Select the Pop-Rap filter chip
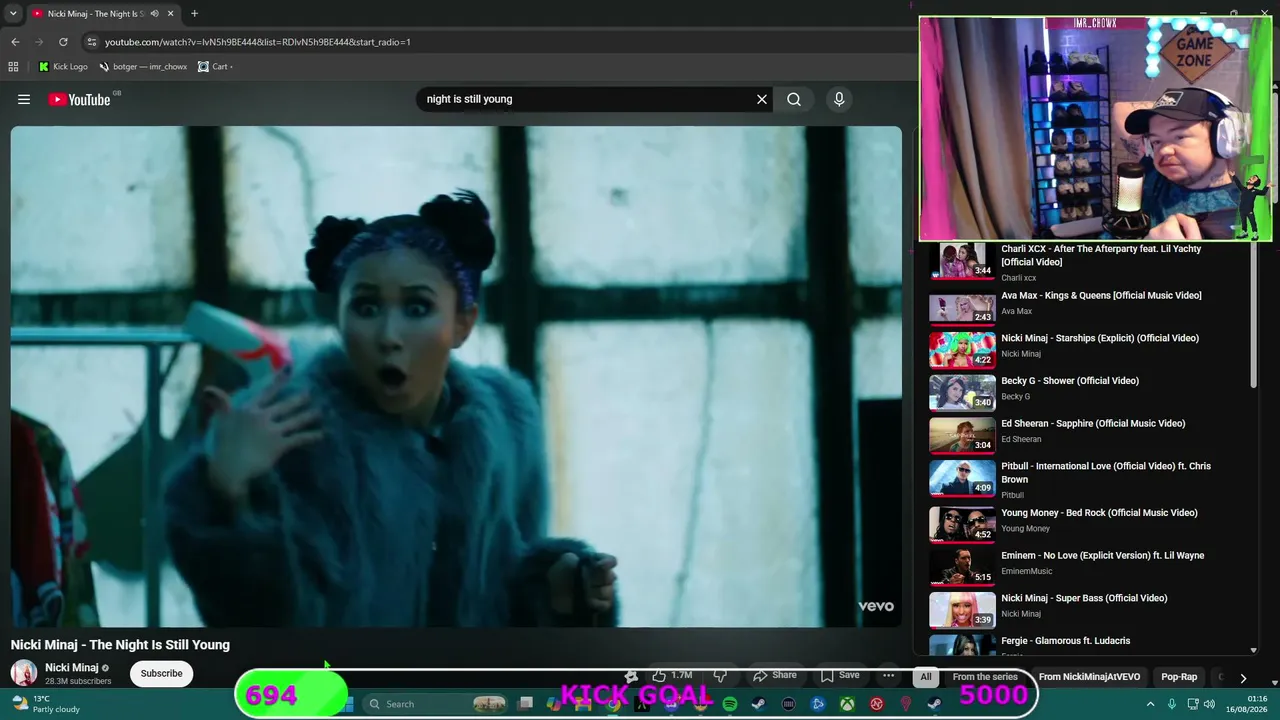 (x=1179, y=677)
